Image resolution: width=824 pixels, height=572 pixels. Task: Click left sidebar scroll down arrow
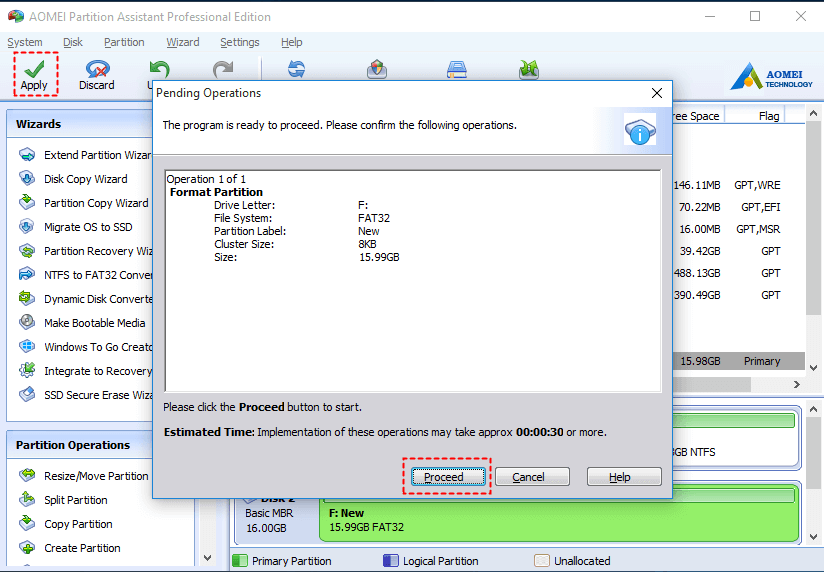[207, 558]
